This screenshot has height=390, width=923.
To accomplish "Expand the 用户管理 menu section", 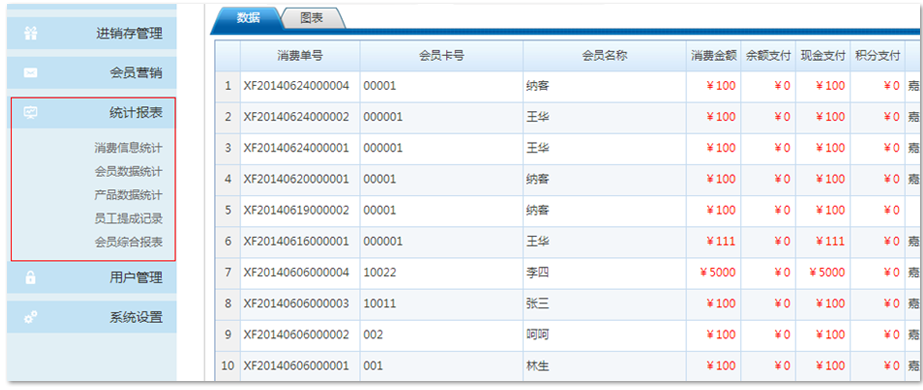I will click(92, 277).
